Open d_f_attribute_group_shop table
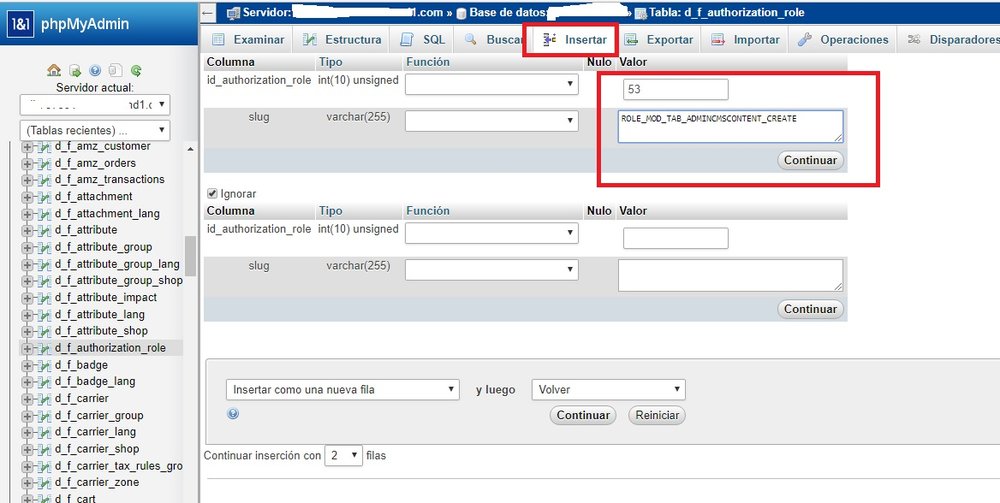Screen dimensions: 1000x503 point(119,281)
